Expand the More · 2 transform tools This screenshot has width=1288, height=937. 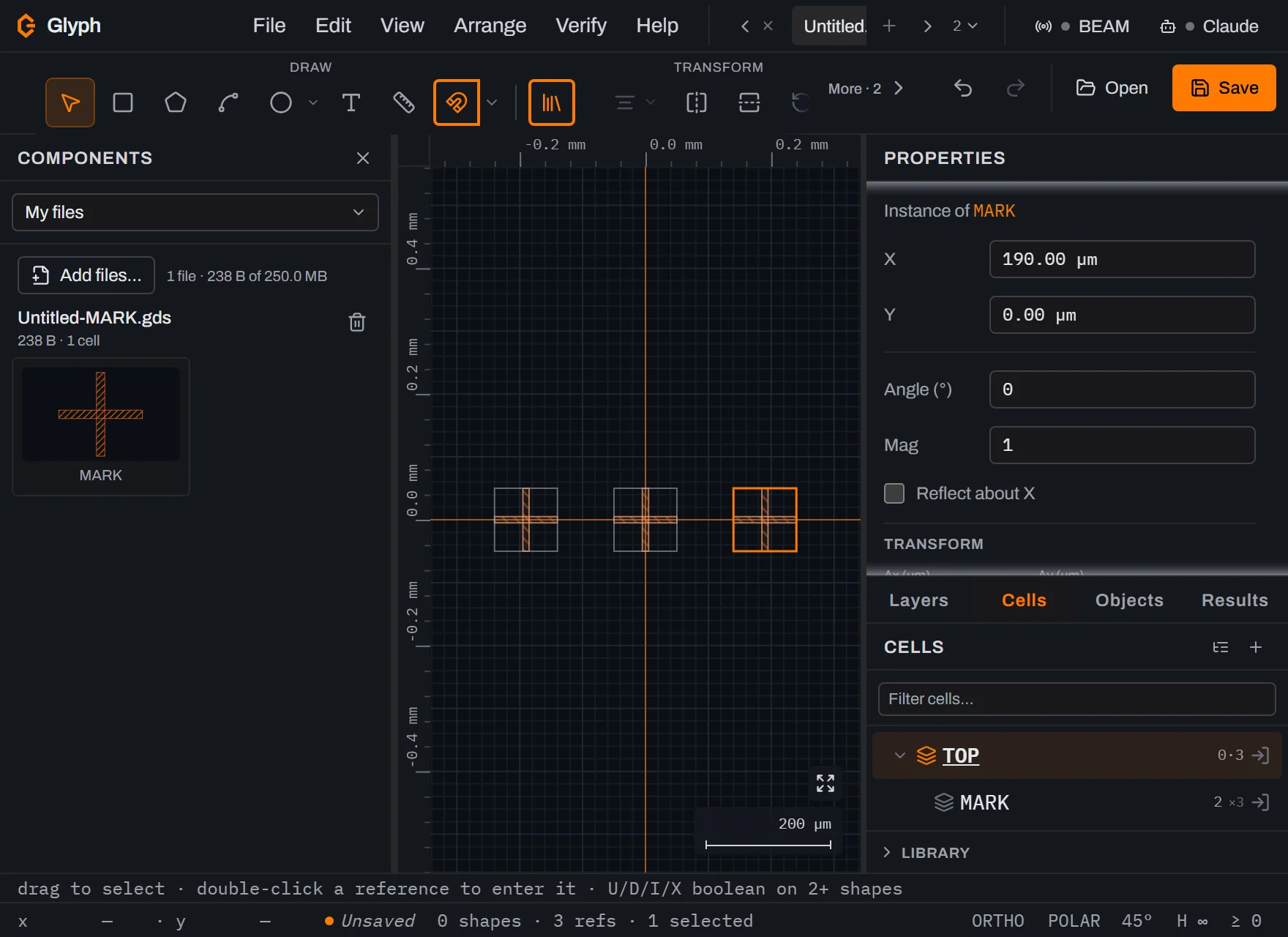(x=866, y=89)
